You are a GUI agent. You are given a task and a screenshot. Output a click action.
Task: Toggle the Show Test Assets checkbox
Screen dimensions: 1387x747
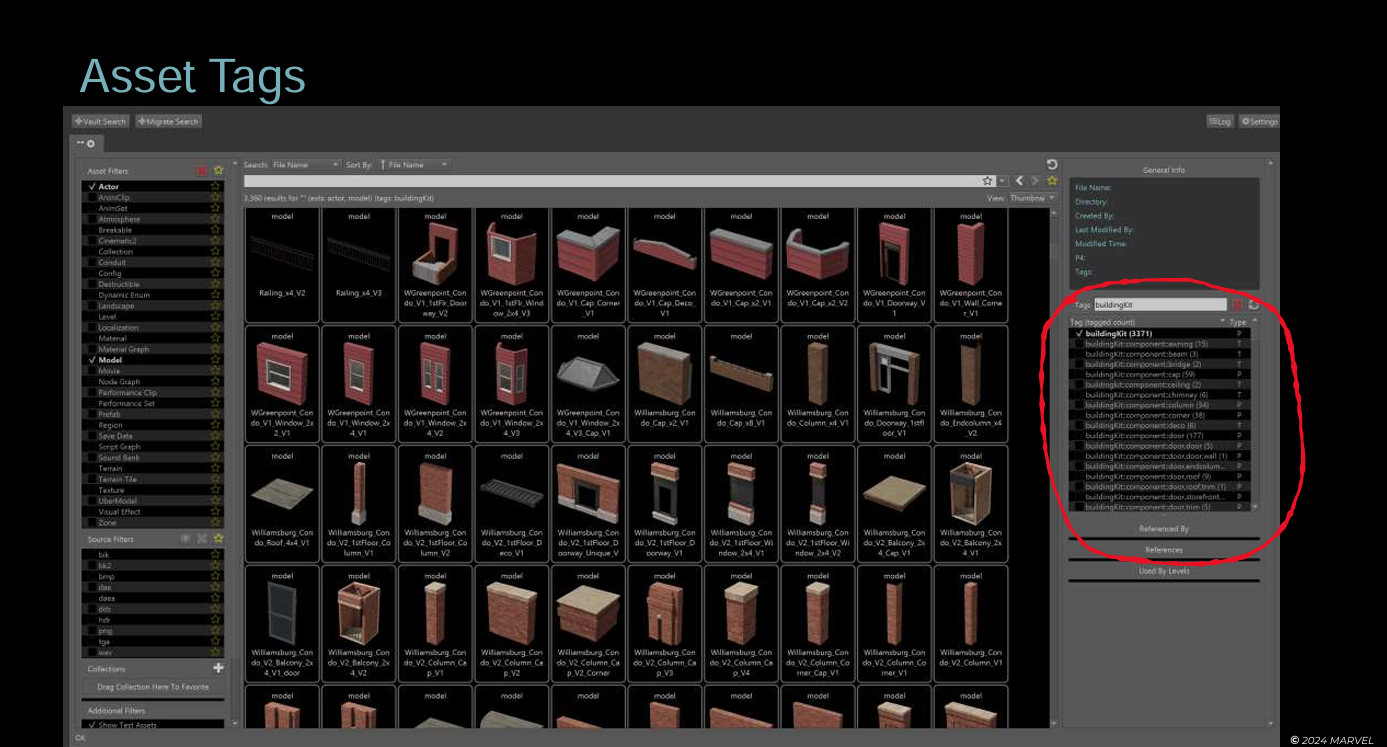pos(91,724)
